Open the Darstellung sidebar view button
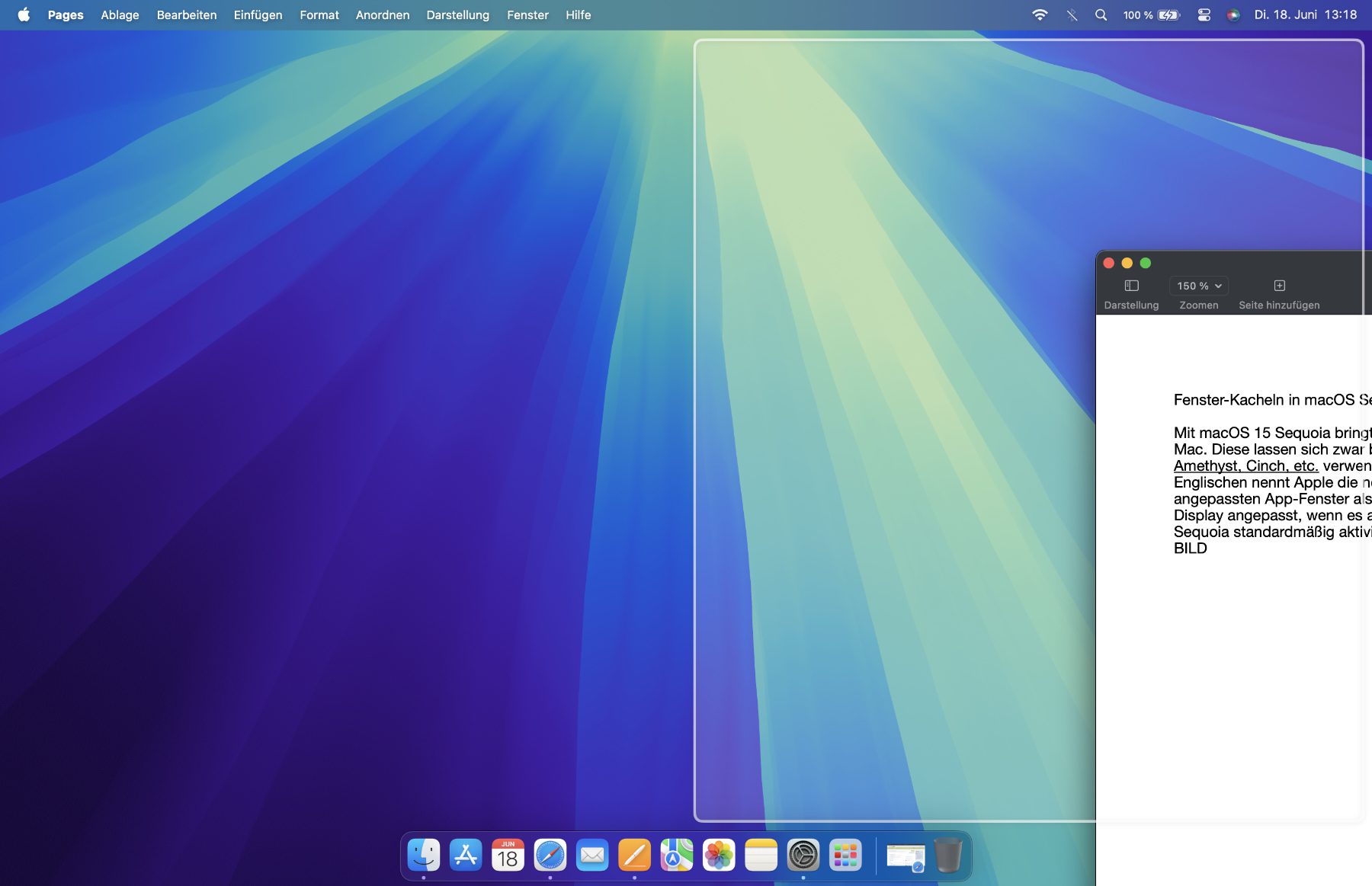 point(1131,286)
